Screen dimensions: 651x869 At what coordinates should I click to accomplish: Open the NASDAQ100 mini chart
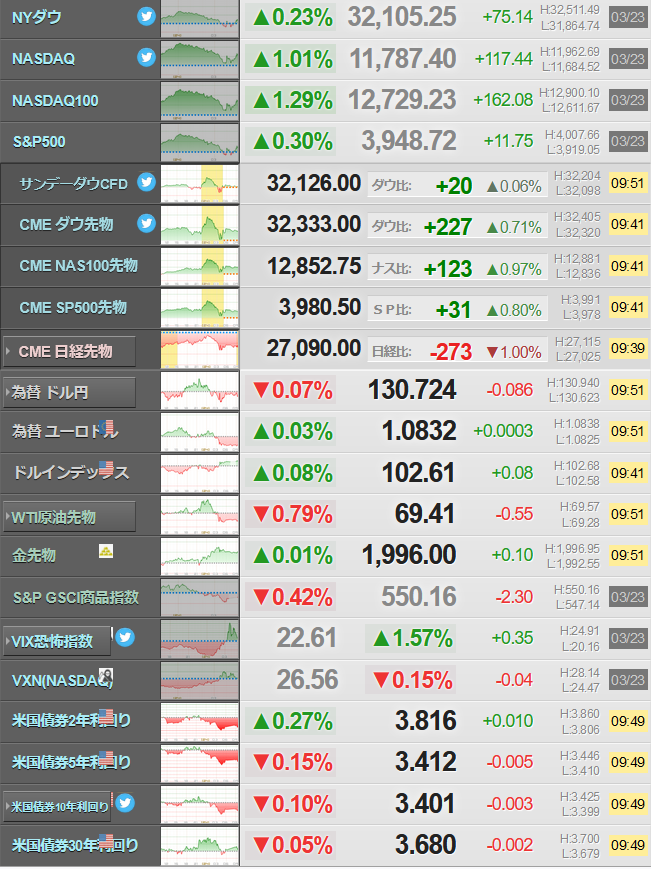[199, 101]
